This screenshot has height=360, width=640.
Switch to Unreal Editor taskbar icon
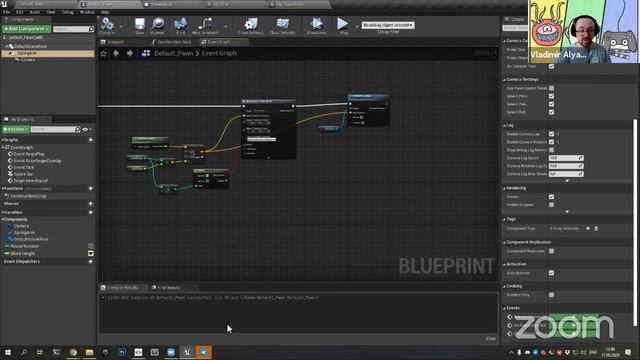[187, 352]
